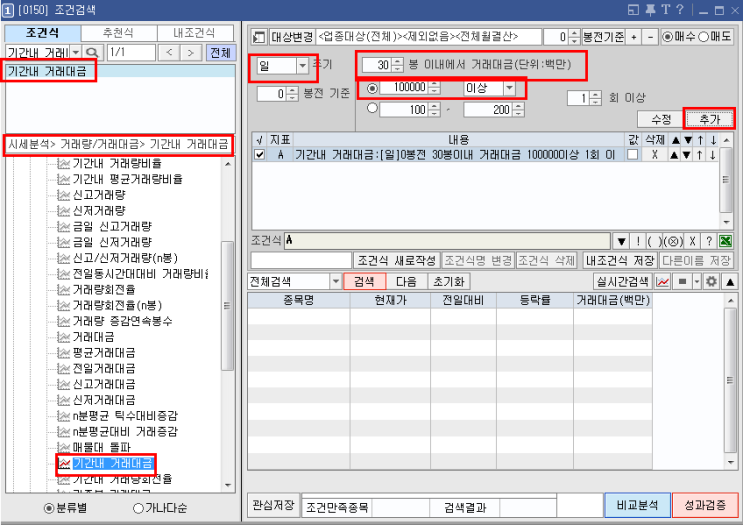Select the 100000 이상 radio option

pyautogui.click(x=372, y=88)
